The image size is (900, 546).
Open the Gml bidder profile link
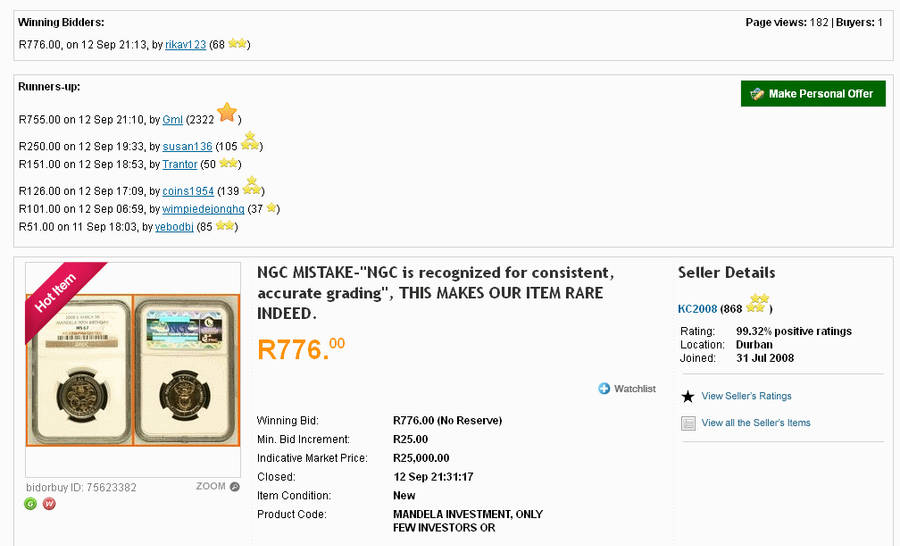pos(172,120)
